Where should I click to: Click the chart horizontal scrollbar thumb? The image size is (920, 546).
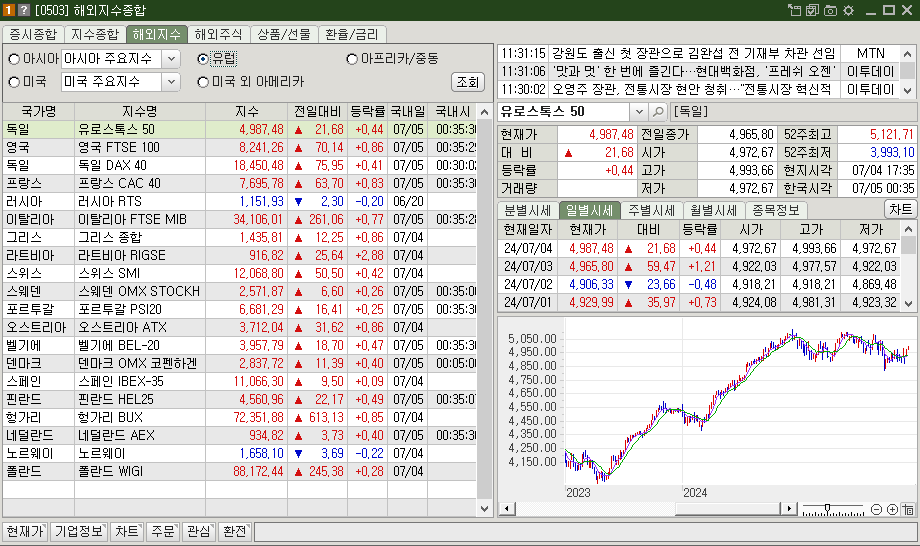(728, 509)
